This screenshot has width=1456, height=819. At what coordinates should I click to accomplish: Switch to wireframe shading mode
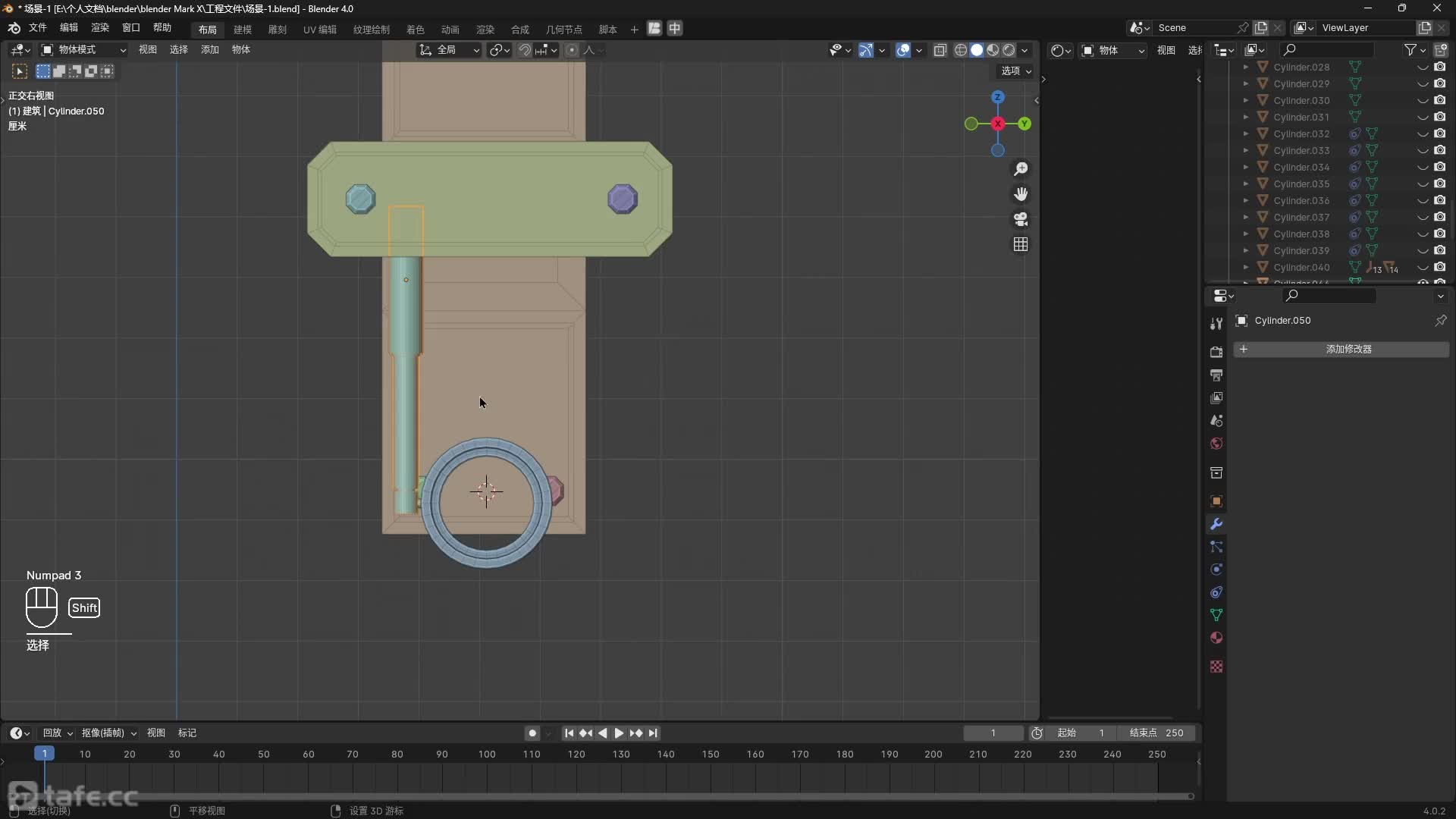click(961, 50)
